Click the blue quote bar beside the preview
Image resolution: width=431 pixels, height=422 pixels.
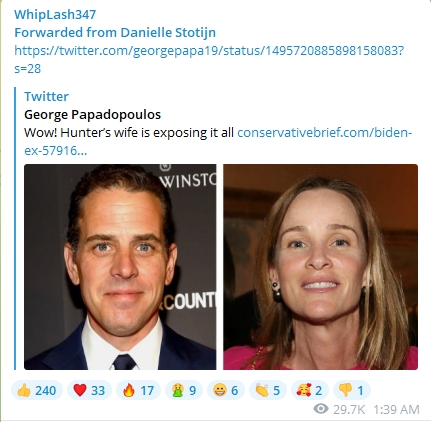click(15, 228)
